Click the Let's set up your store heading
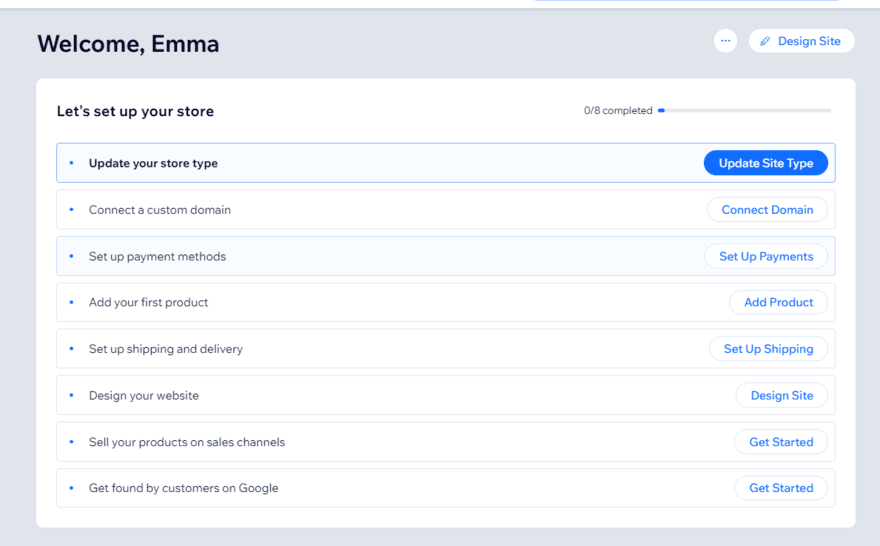Screen dimensions: 880x546 tap(135, 111)
